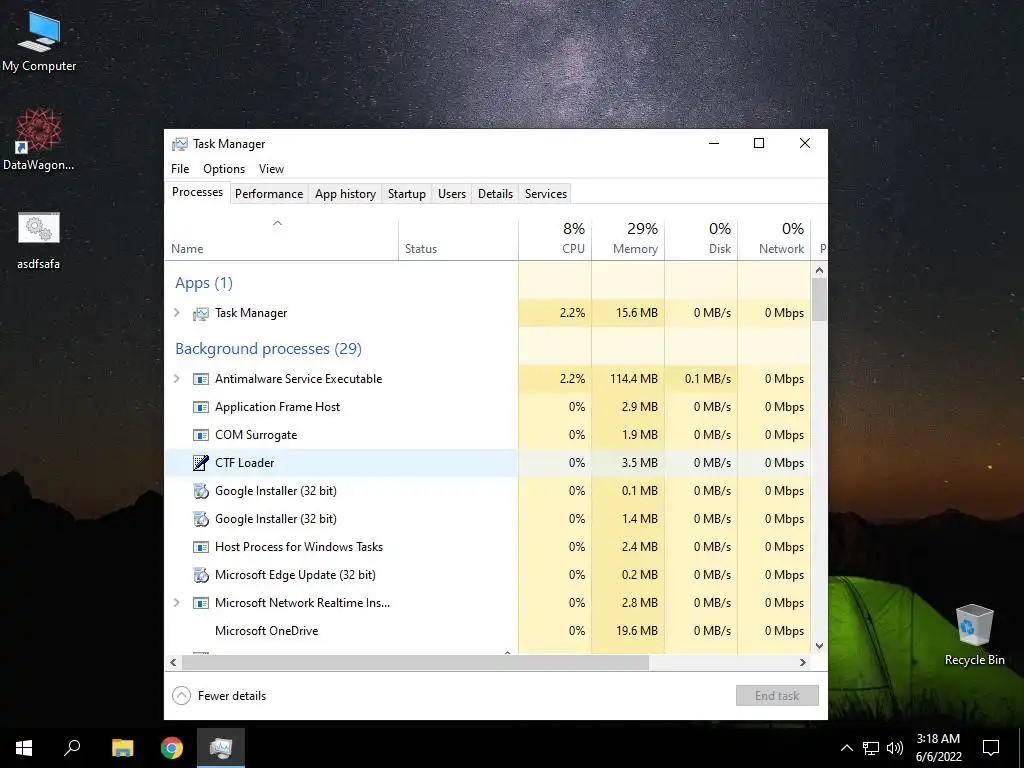
Task: Click the 1.4 MB Google Installer icon
Action: [x=200, y=519]
